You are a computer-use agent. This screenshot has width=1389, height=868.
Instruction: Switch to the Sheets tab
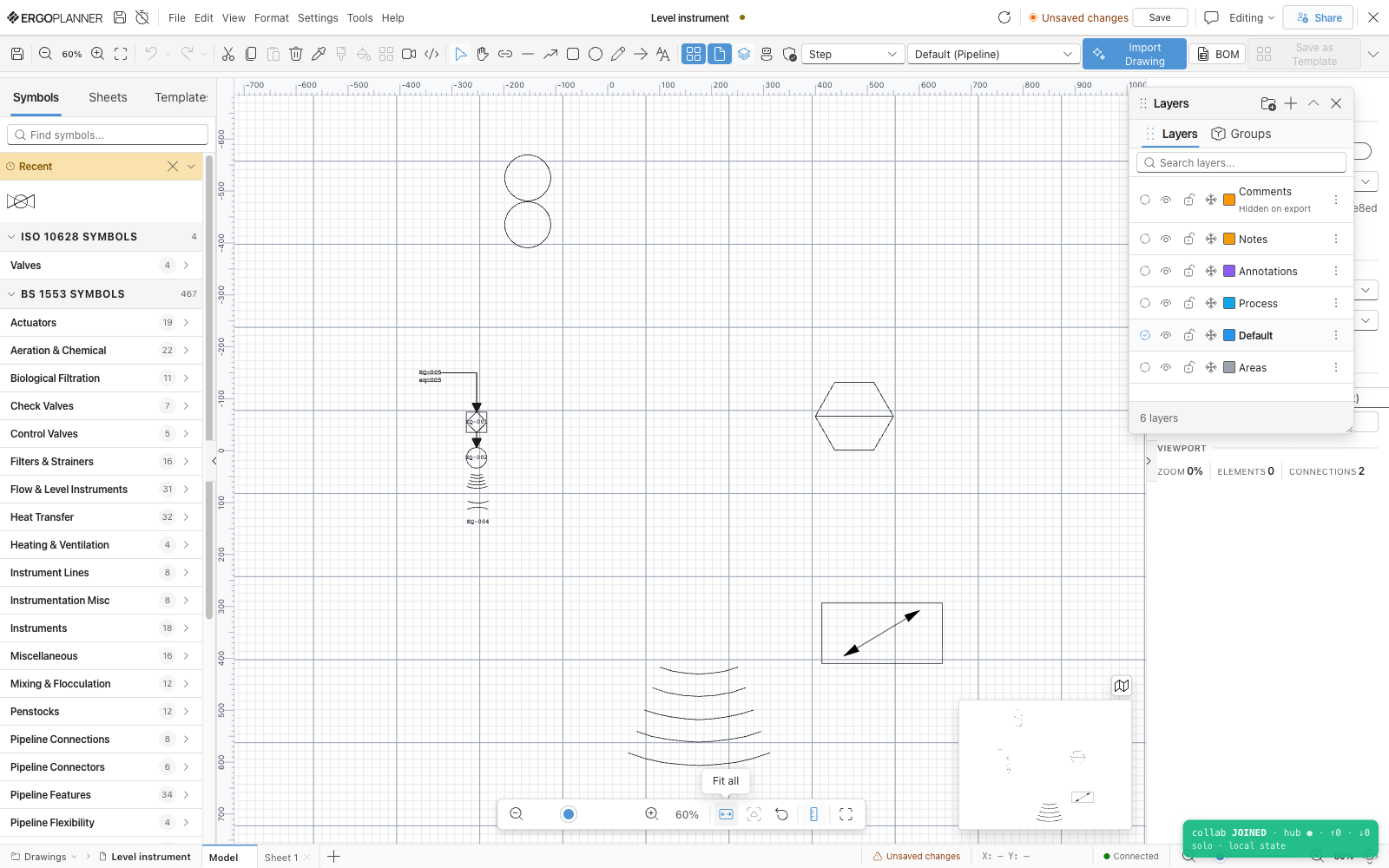(x=108, y=97)
